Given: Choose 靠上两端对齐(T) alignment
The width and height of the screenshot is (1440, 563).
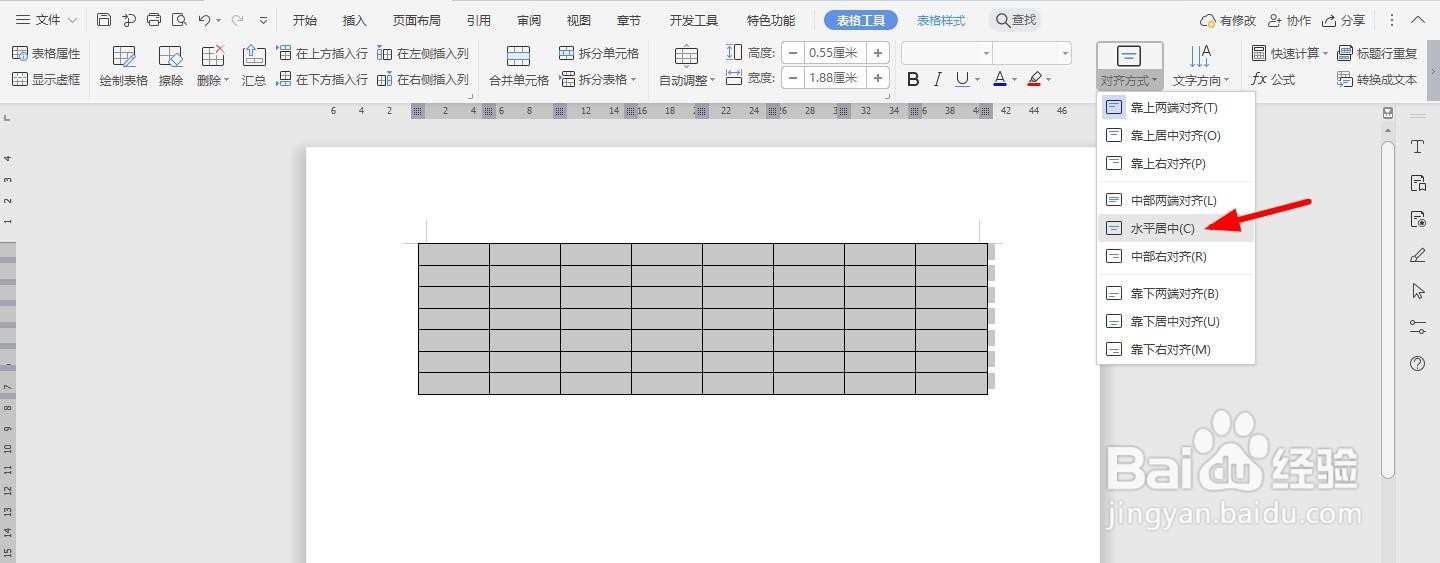Looking at the screenshot, I should click(1175, 107).
